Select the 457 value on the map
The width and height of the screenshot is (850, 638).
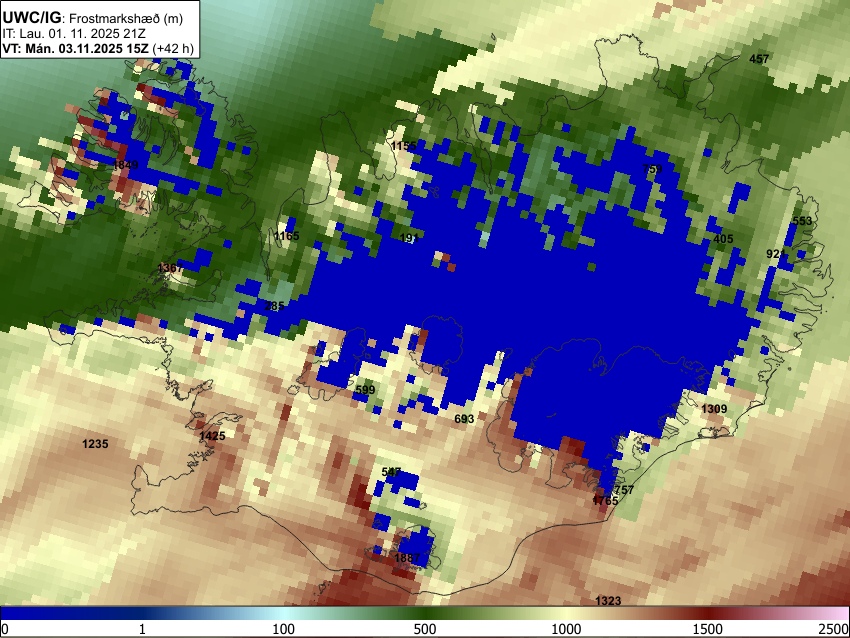[x=759, y=59]
